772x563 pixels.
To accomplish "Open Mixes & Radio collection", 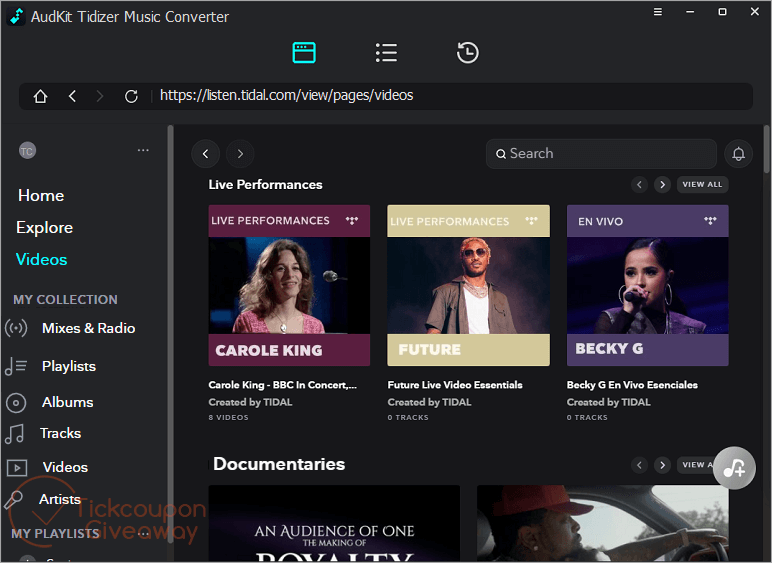I will pos(89,328).
